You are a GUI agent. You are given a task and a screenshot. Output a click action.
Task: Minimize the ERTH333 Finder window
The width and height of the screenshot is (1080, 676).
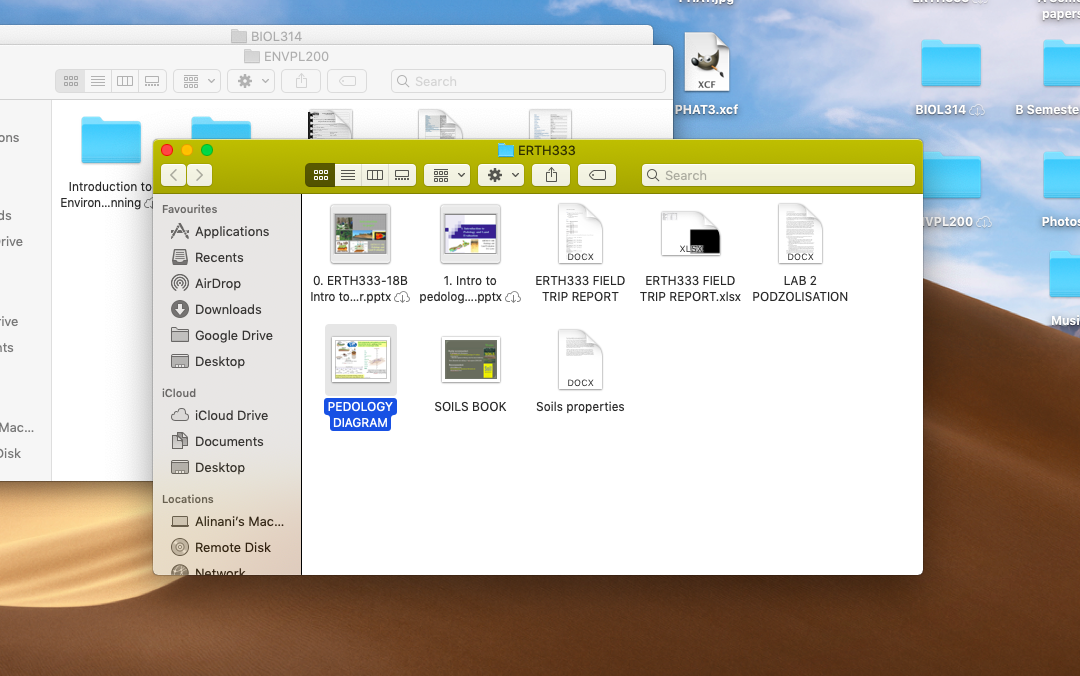point(187,150)
